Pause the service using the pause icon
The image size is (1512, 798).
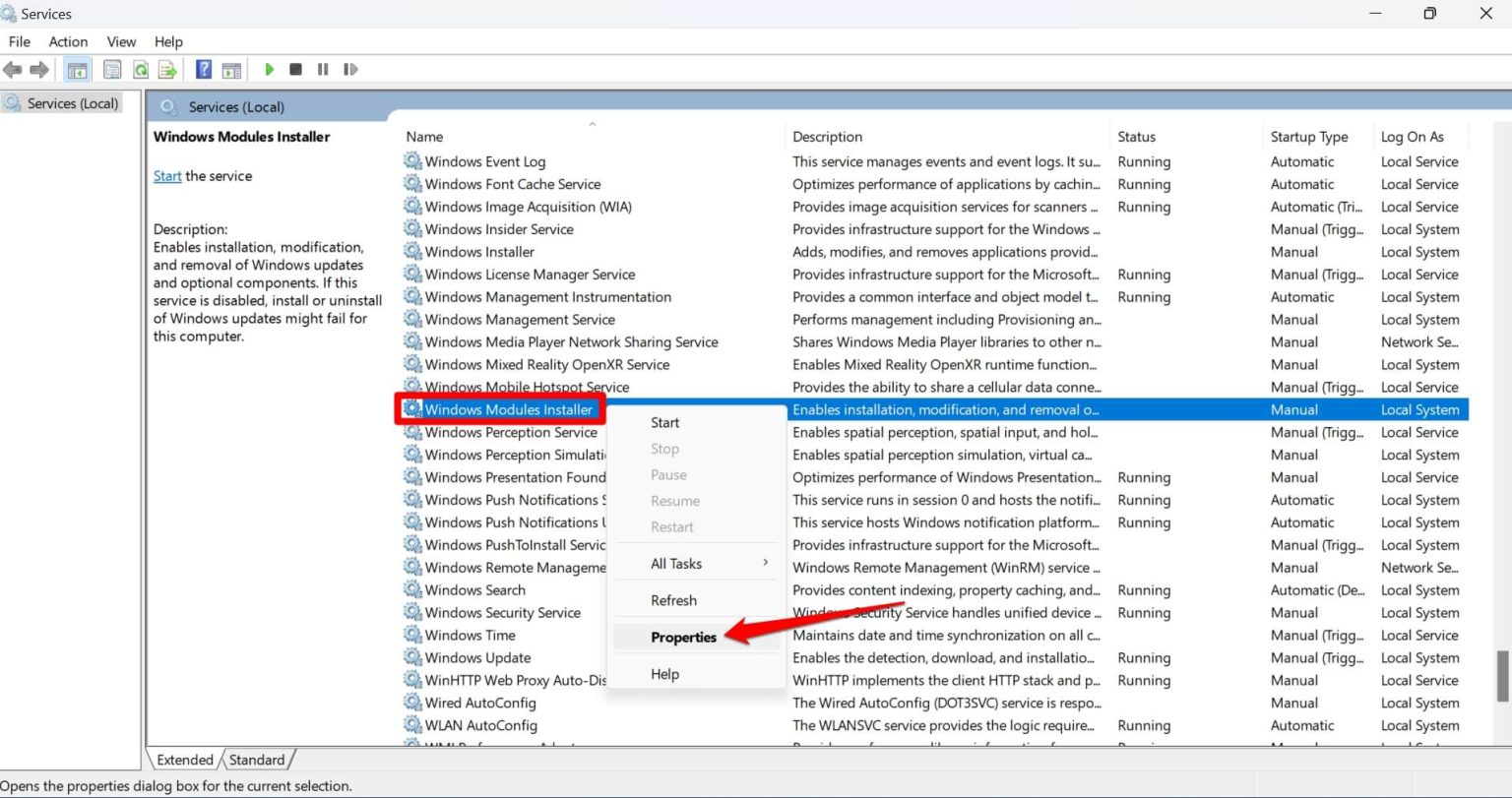322,69
